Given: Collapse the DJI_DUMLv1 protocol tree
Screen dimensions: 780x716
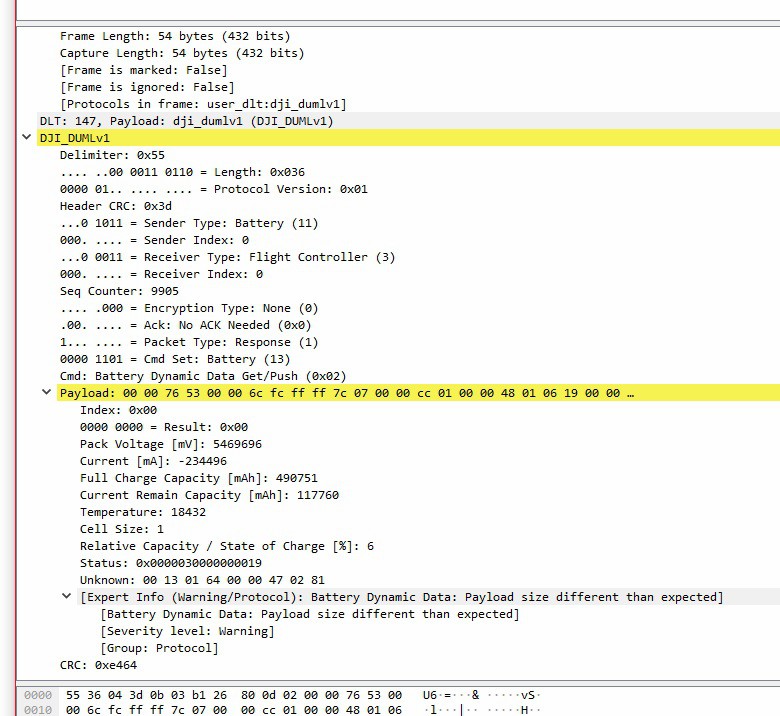Looking at the screenshot, I should pyautogui.click(x=27, y=137).
